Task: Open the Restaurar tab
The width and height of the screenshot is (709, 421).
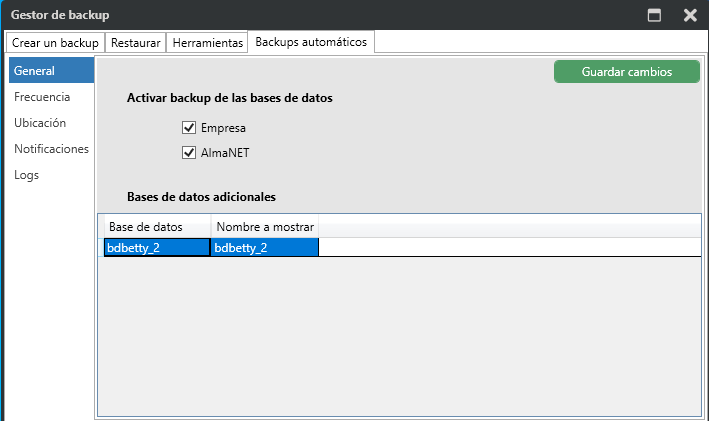Action: click(x=135, y=43)
